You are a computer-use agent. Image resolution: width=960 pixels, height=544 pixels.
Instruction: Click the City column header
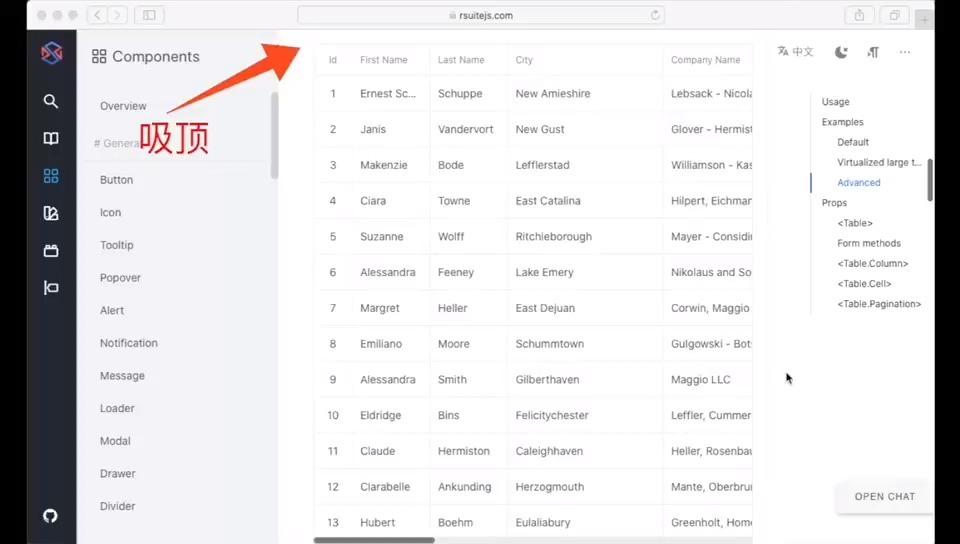click(524, 60)
